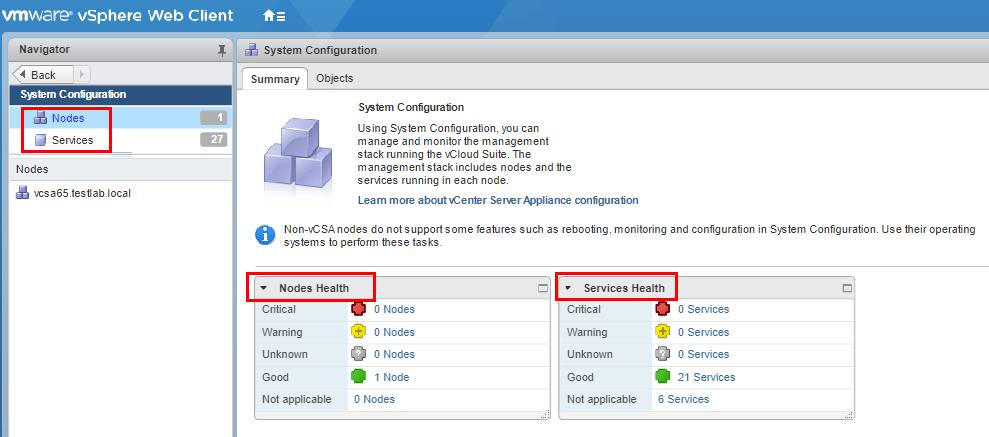989x437 pixels.
Task: Maximize the Services Health panel
Action: tap(847, 288)
